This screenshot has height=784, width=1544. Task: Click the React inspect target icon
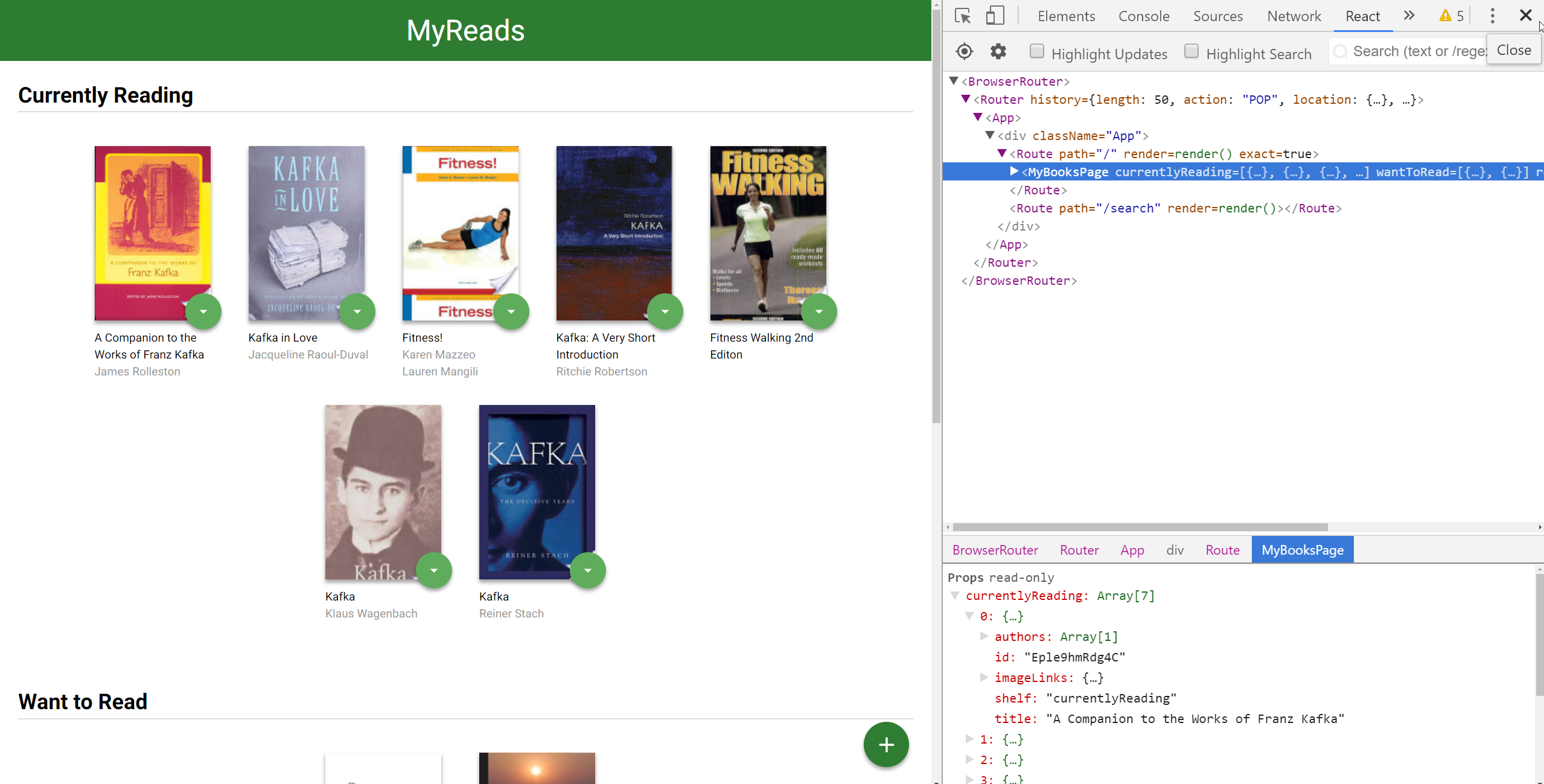point(965,52)
